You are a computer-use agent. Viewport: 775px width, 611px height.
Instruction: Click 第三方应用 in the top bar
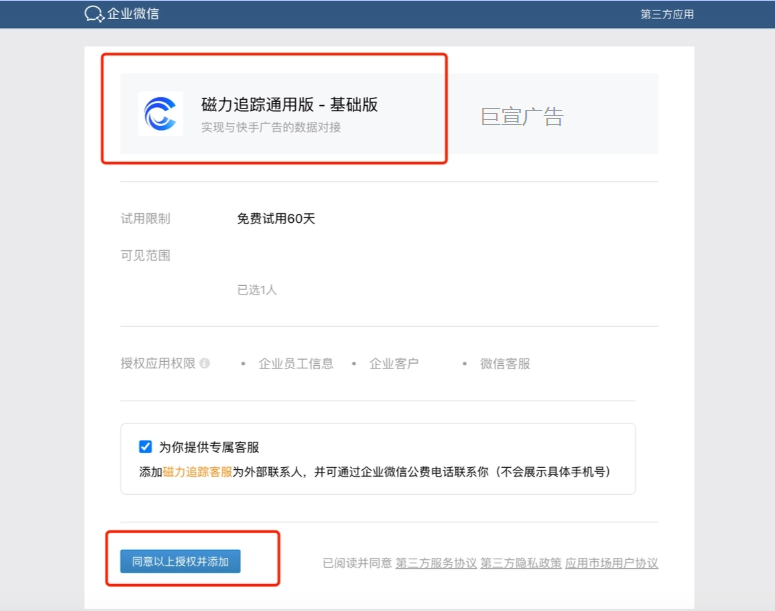click(667, 14)
